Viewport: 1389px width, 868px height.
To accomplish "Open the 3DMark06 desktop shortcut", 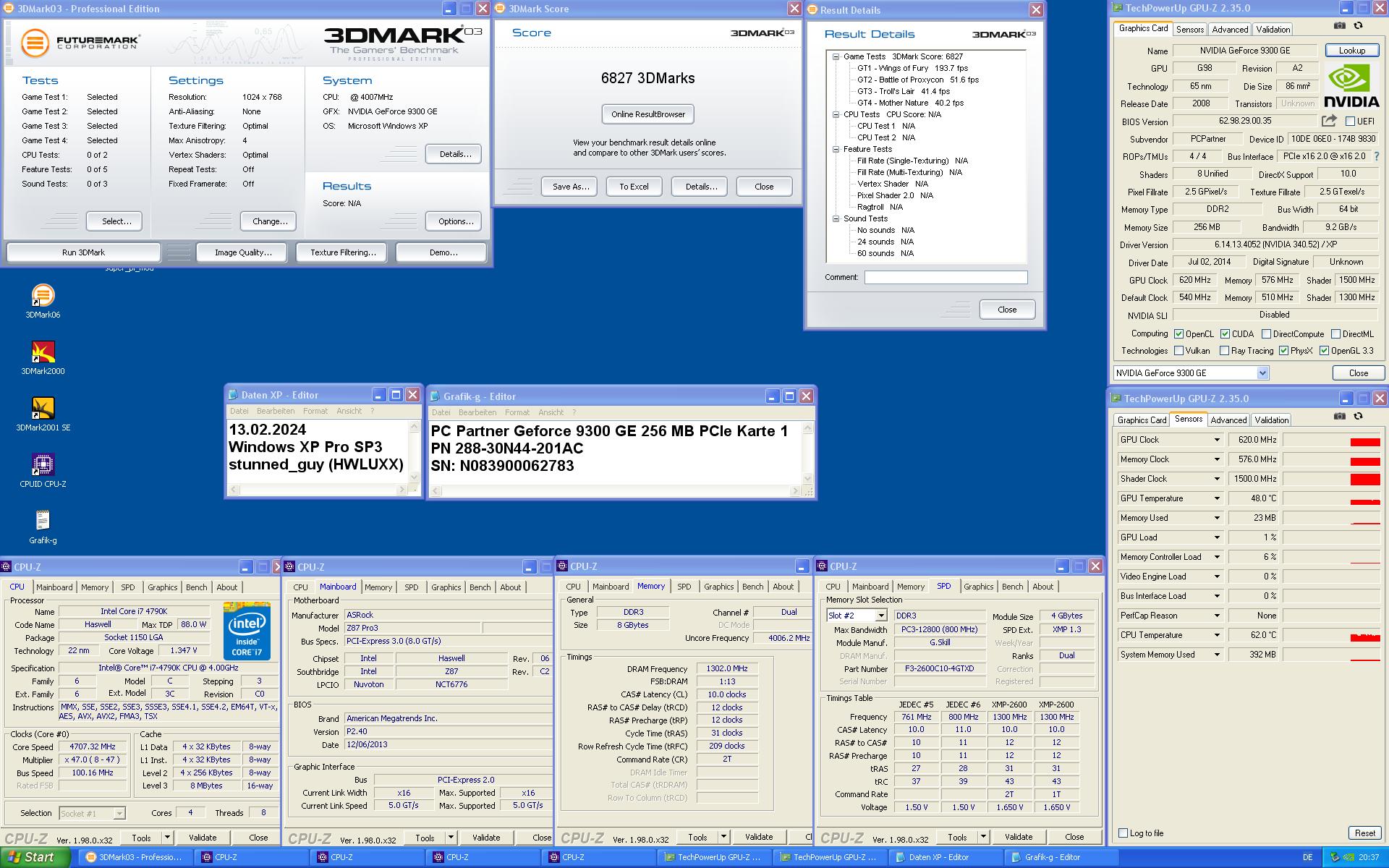I will pos(43,300).
